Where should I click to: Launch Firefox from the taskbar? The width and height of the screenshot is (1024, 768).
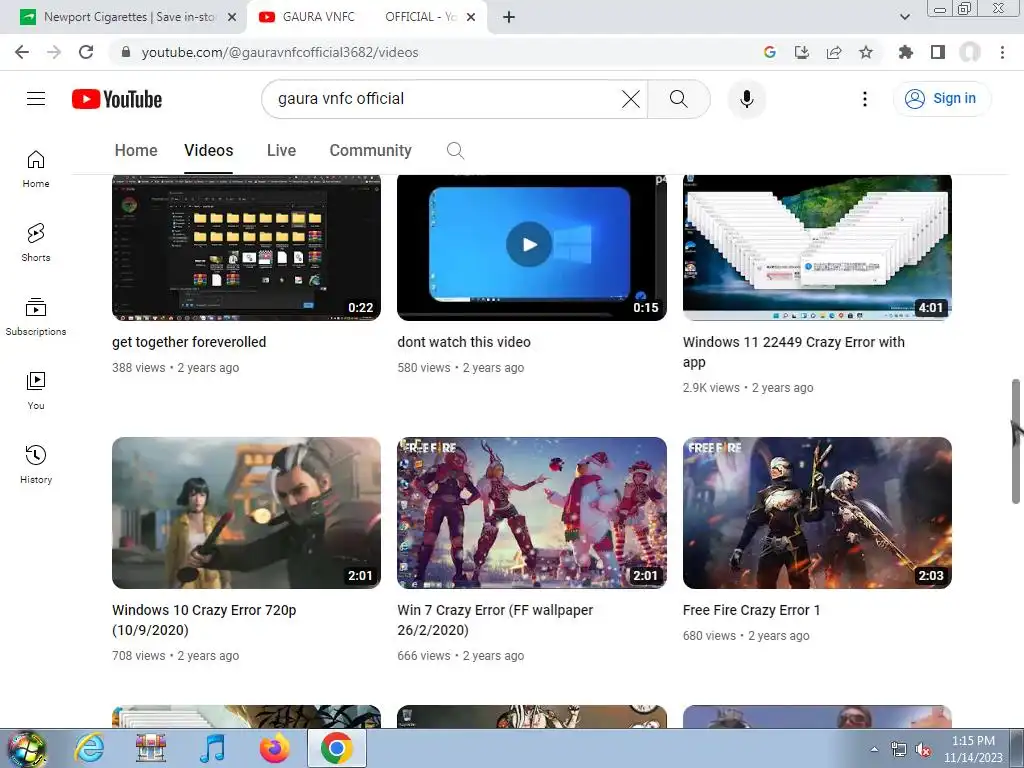tap(275, 748)
